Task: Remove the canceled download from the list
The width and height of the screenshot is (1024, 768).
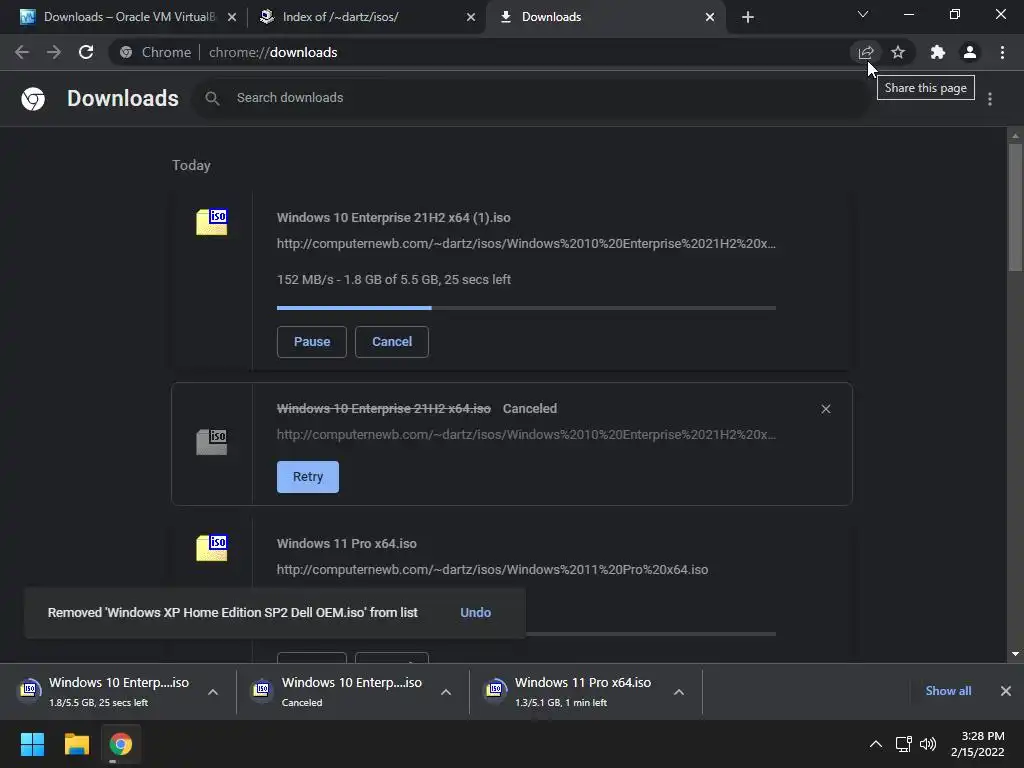Action: coord(825,409)
